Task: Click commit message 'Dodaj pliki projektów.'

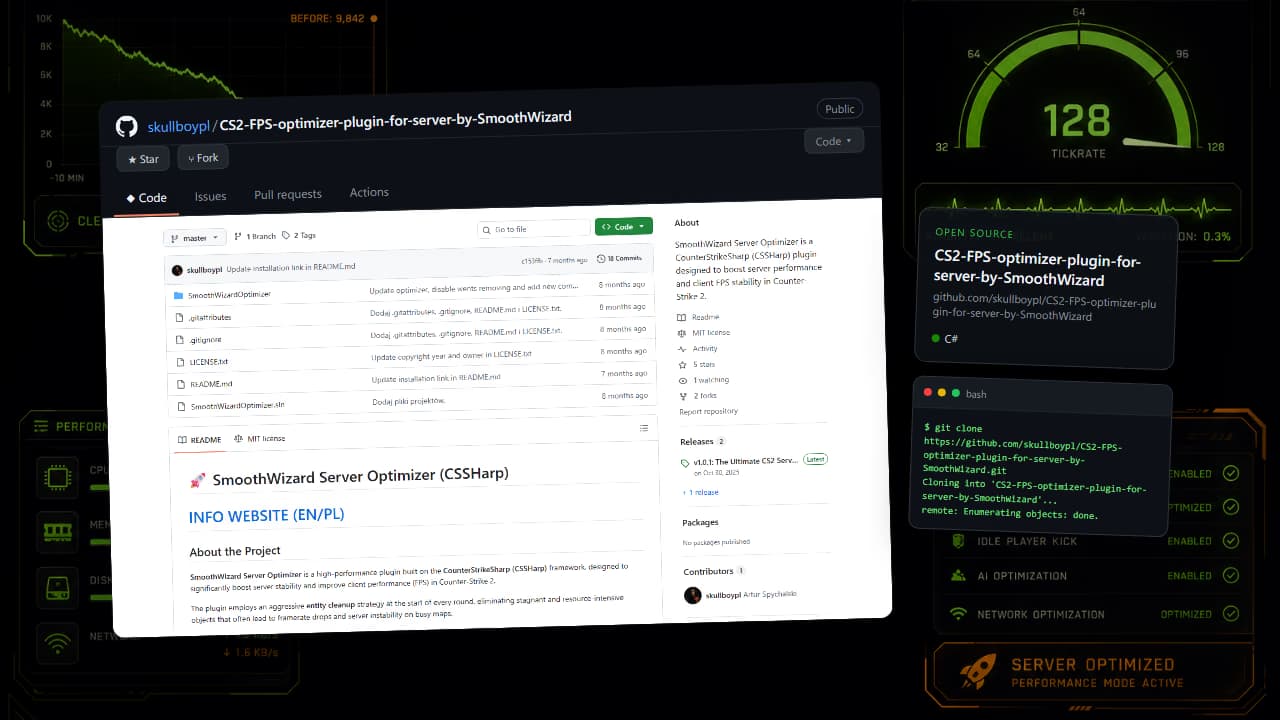Action: [x=408, y=401]
